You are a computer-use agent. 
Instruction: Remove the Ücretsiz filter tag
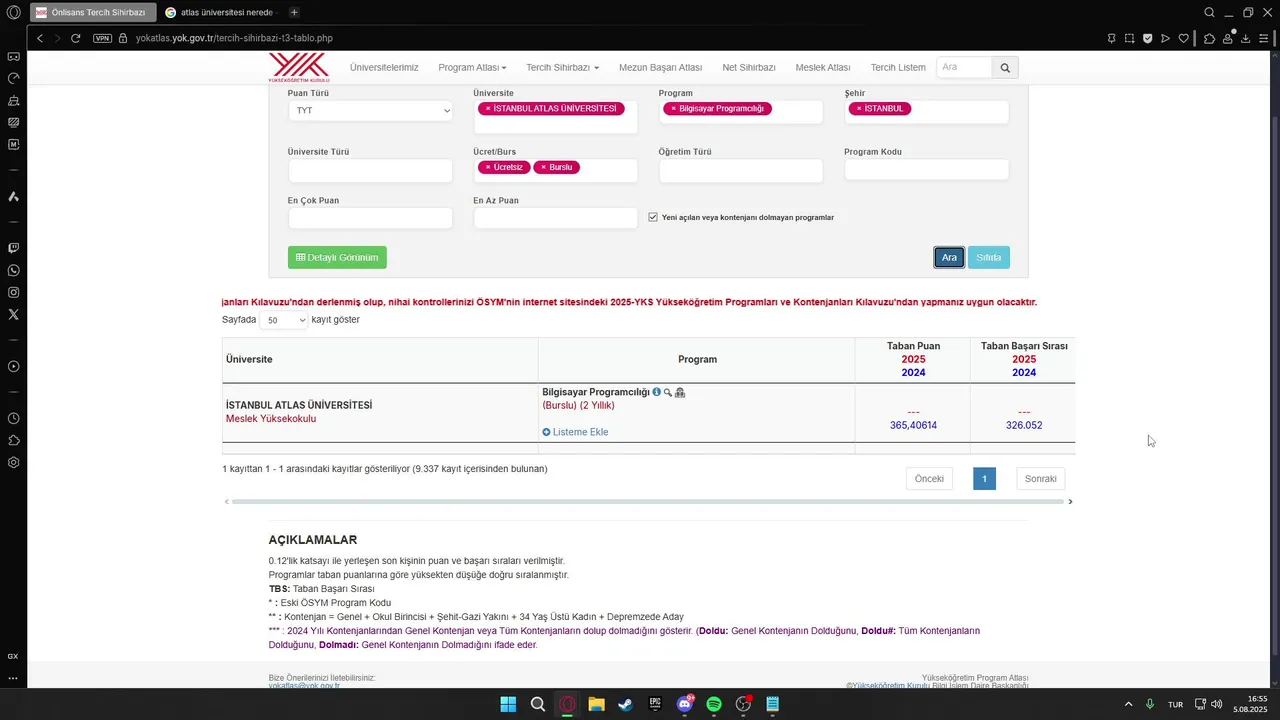click(x=488, y=167)
